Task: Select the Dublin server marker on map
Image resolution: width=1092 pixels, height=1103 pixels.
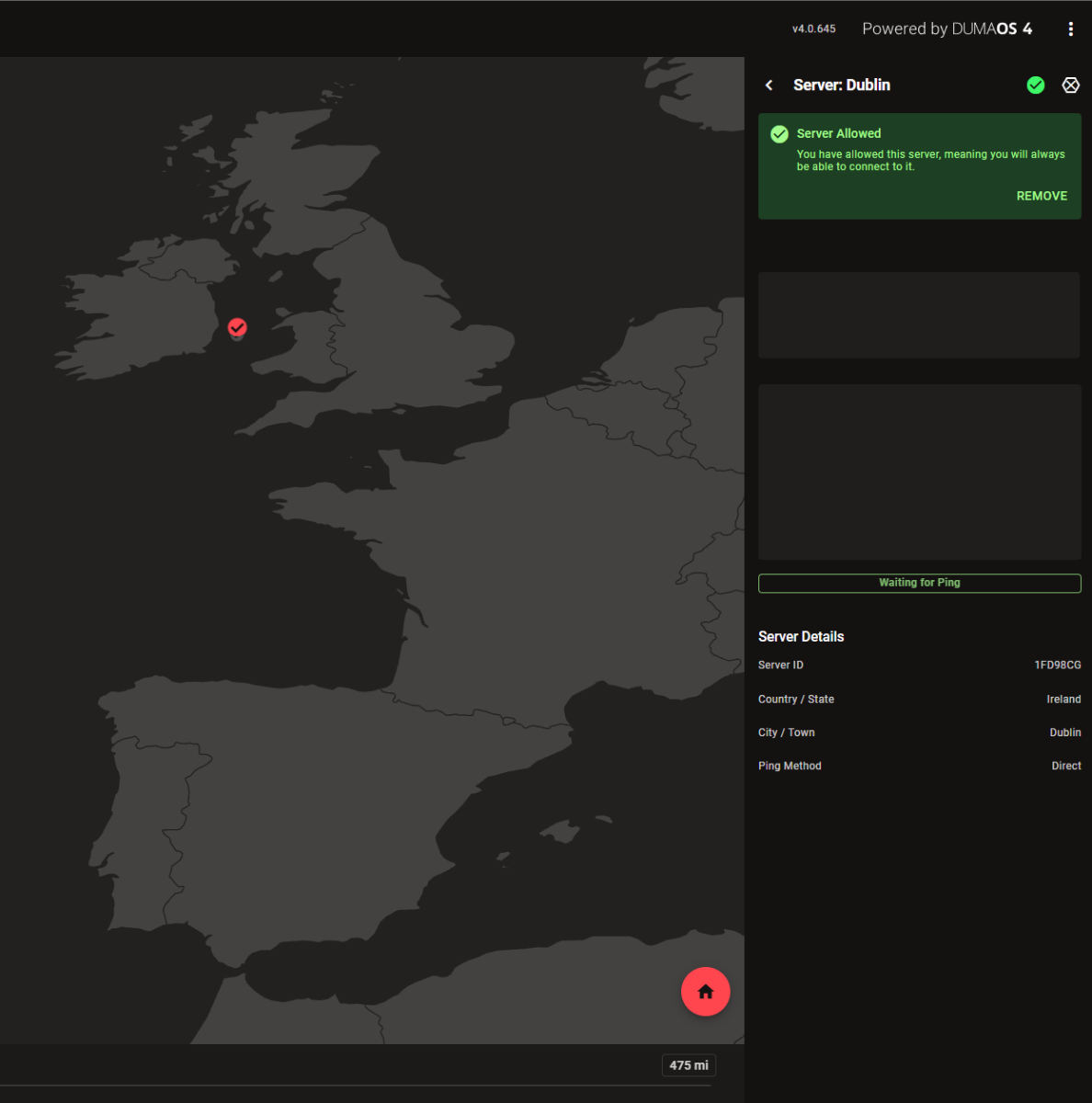Action: [237, 327]
